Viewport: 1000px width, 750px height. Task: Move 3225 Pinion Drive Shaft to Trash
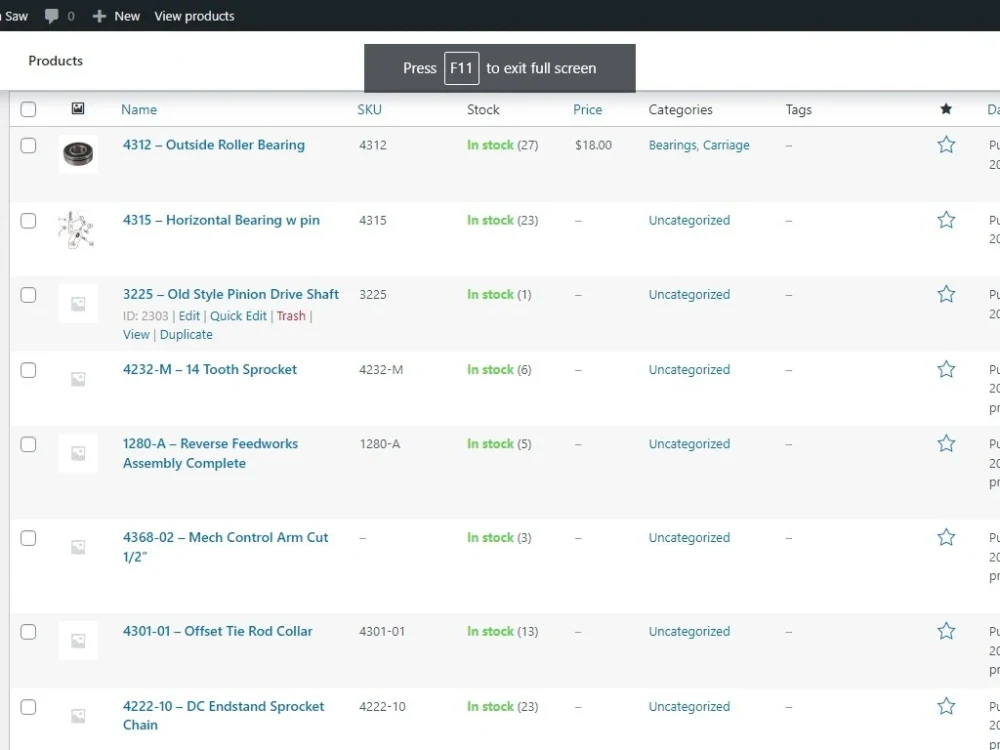click(x=291, y=316)
